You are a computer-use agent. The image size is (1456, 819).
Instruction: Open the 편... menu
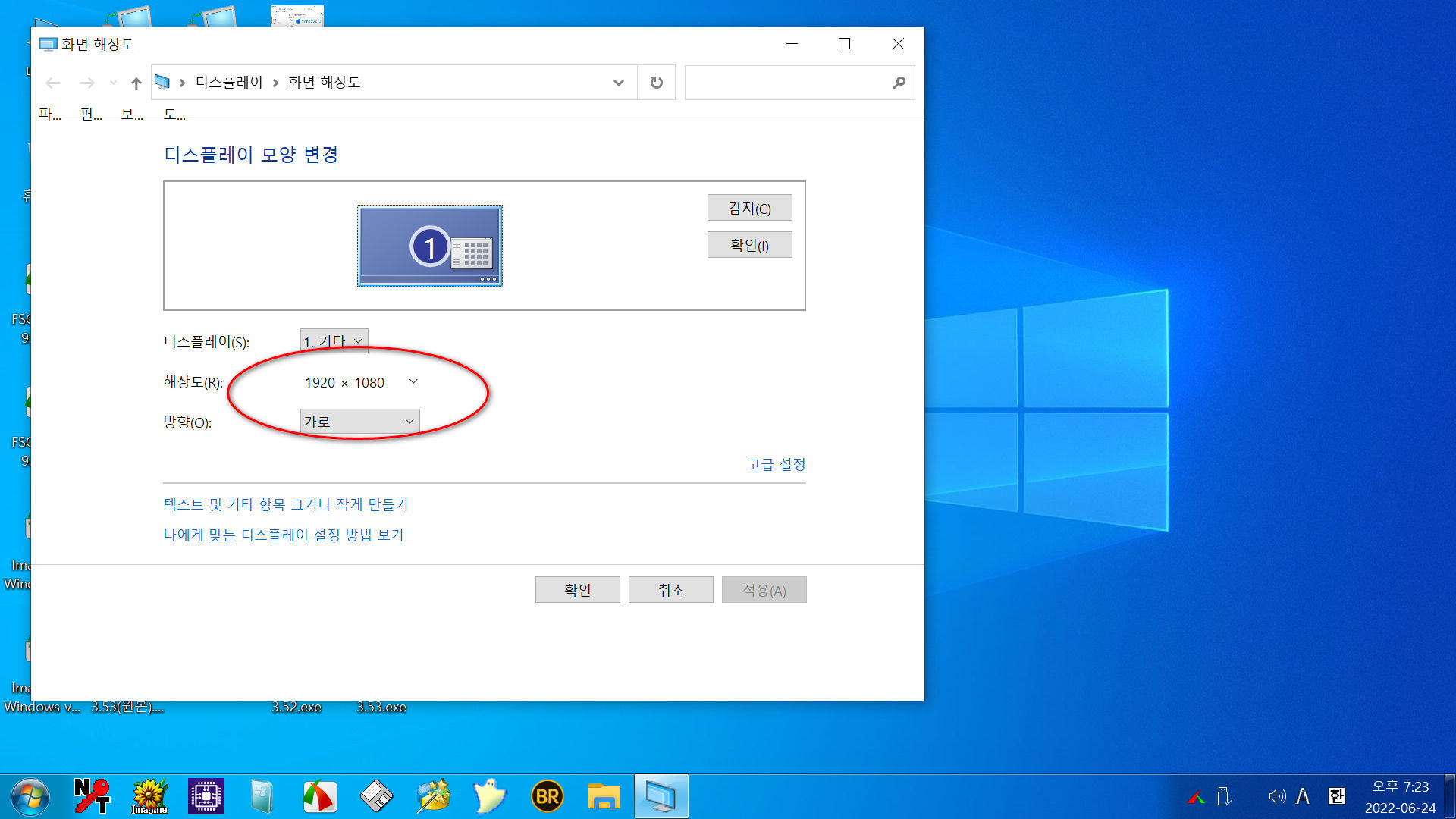coord(91,114)
